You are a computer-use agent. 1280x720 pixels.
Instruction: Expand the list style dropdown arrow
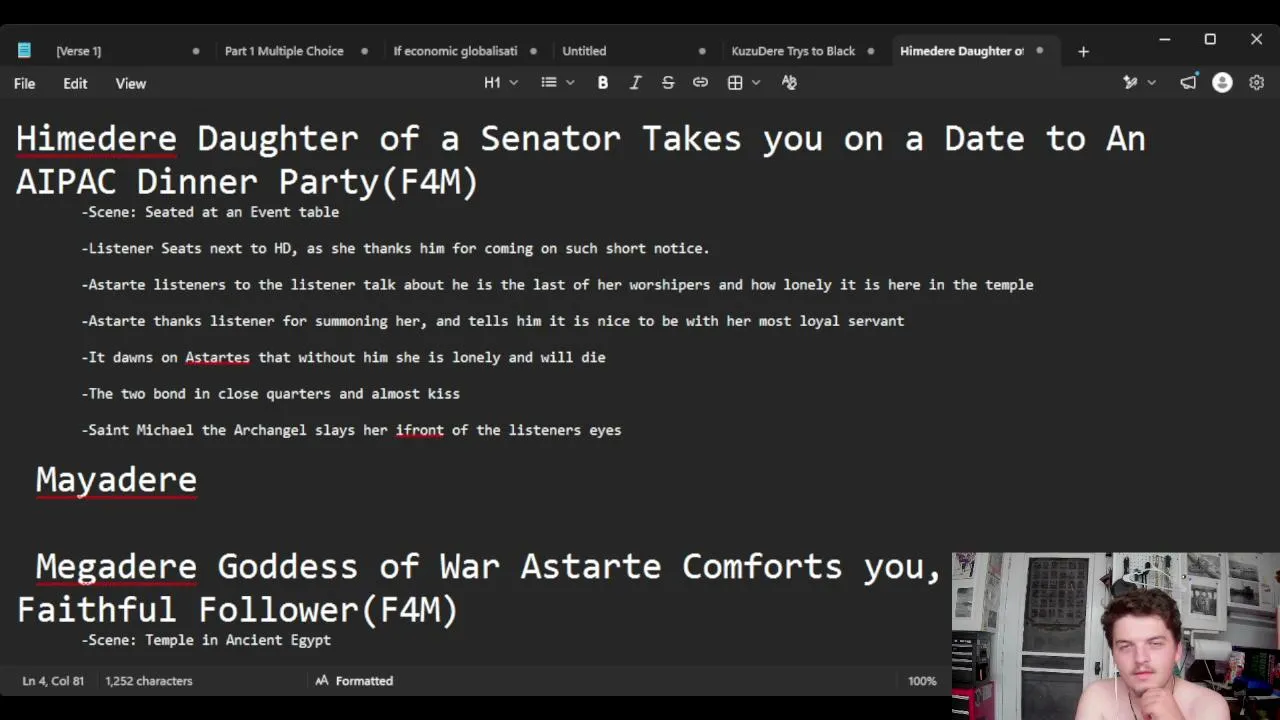pos(570,83)
